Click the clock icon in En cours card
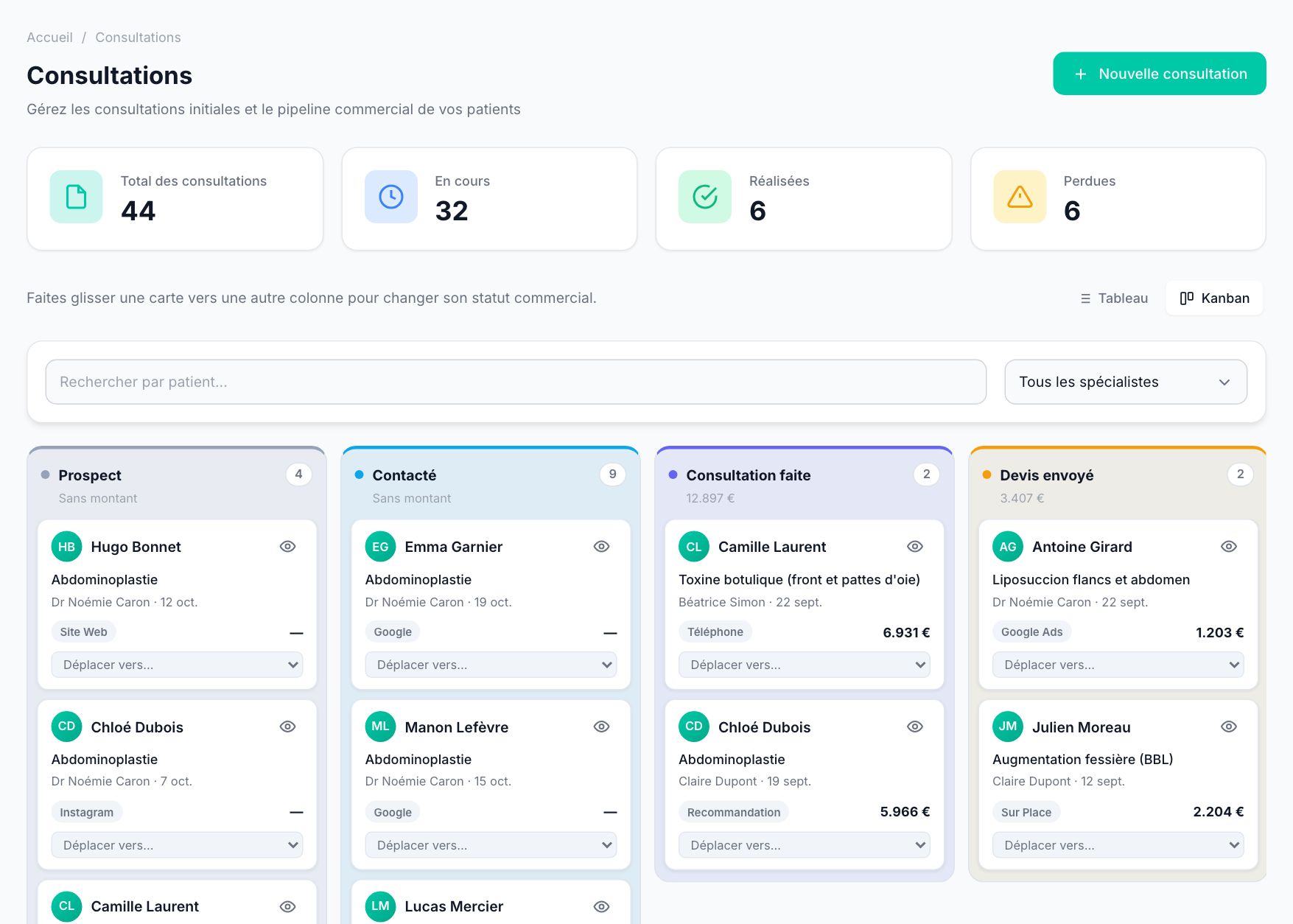1293x924 pixels. (x=391, y=197)
